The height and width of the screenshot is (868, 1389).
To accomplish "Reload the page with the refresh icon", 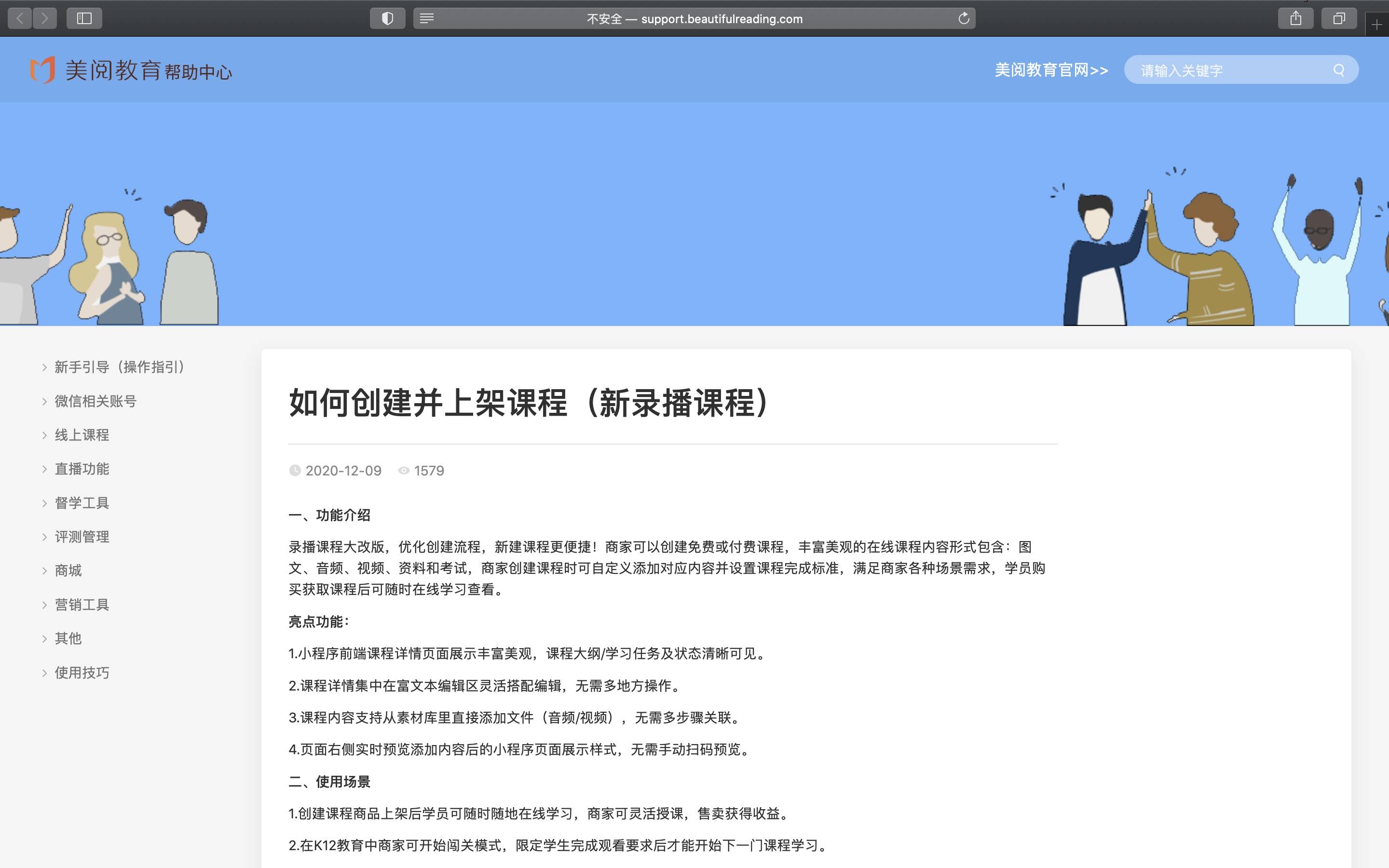I will (x=964, y=18).
